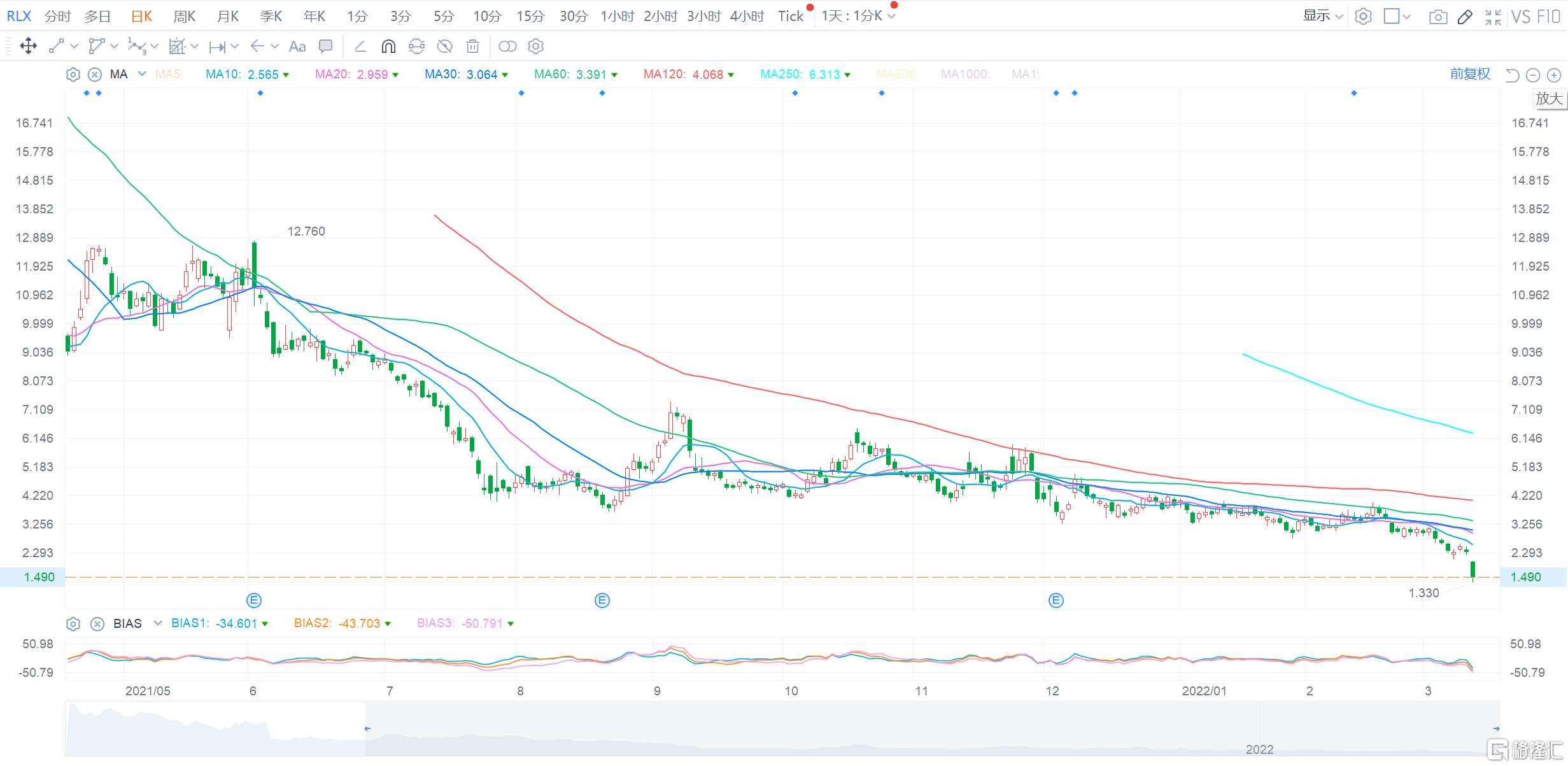Hide all drawings with the eye icon
Viewport: 1568px width, 766px height.
coord(444,46)
